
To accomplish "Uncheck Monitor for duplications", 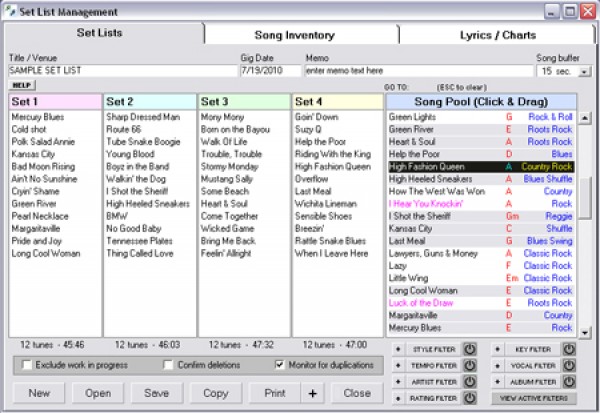I will (281, 365).
